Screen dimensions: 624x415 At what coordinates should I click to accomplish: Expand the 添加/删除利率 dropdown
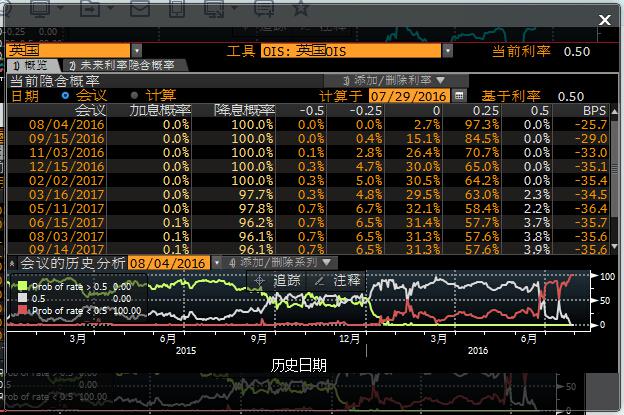click(385, 80)
